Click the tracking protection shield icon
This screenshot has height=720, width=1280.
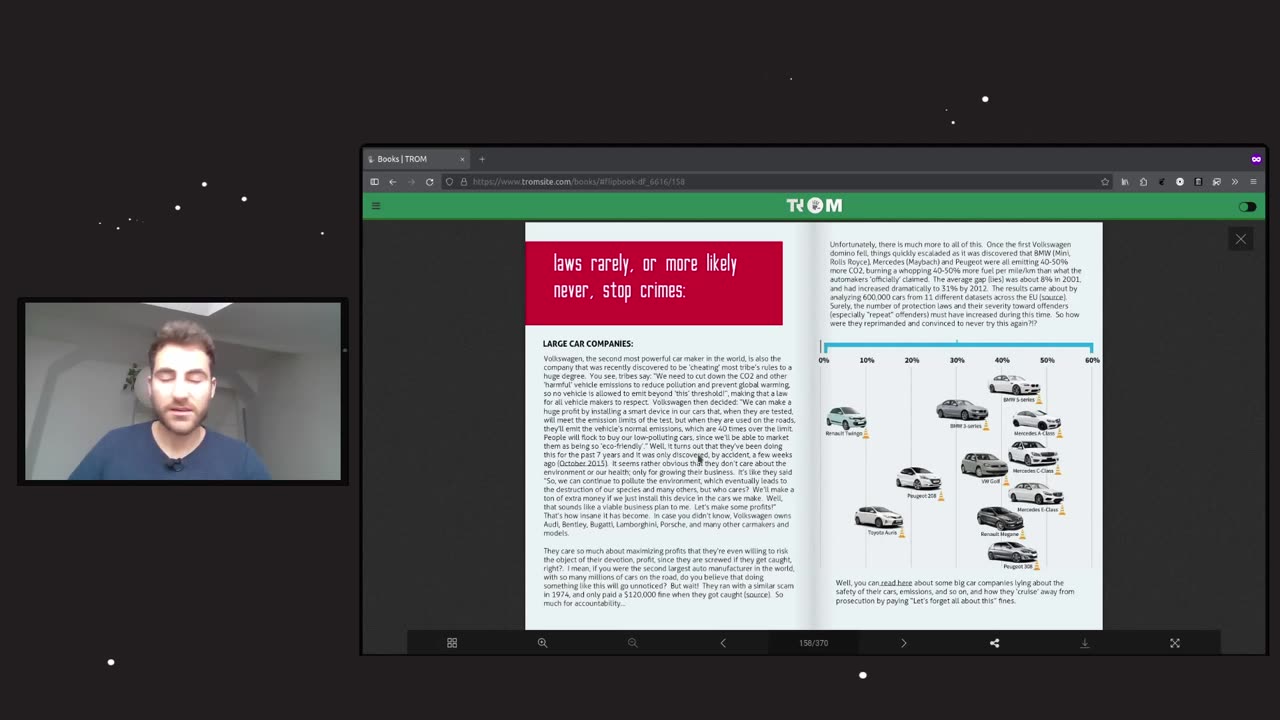tap(450, 182)
